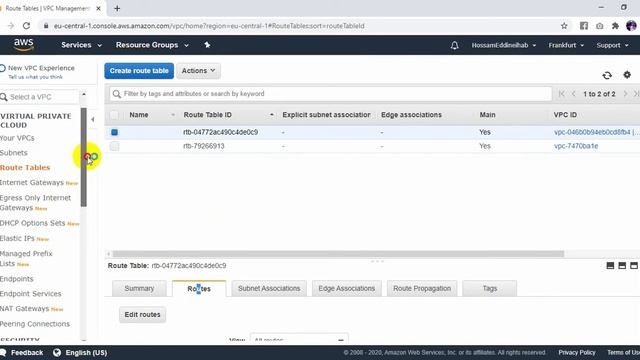Toggle New VPC Experience switch

click(2, 68)
